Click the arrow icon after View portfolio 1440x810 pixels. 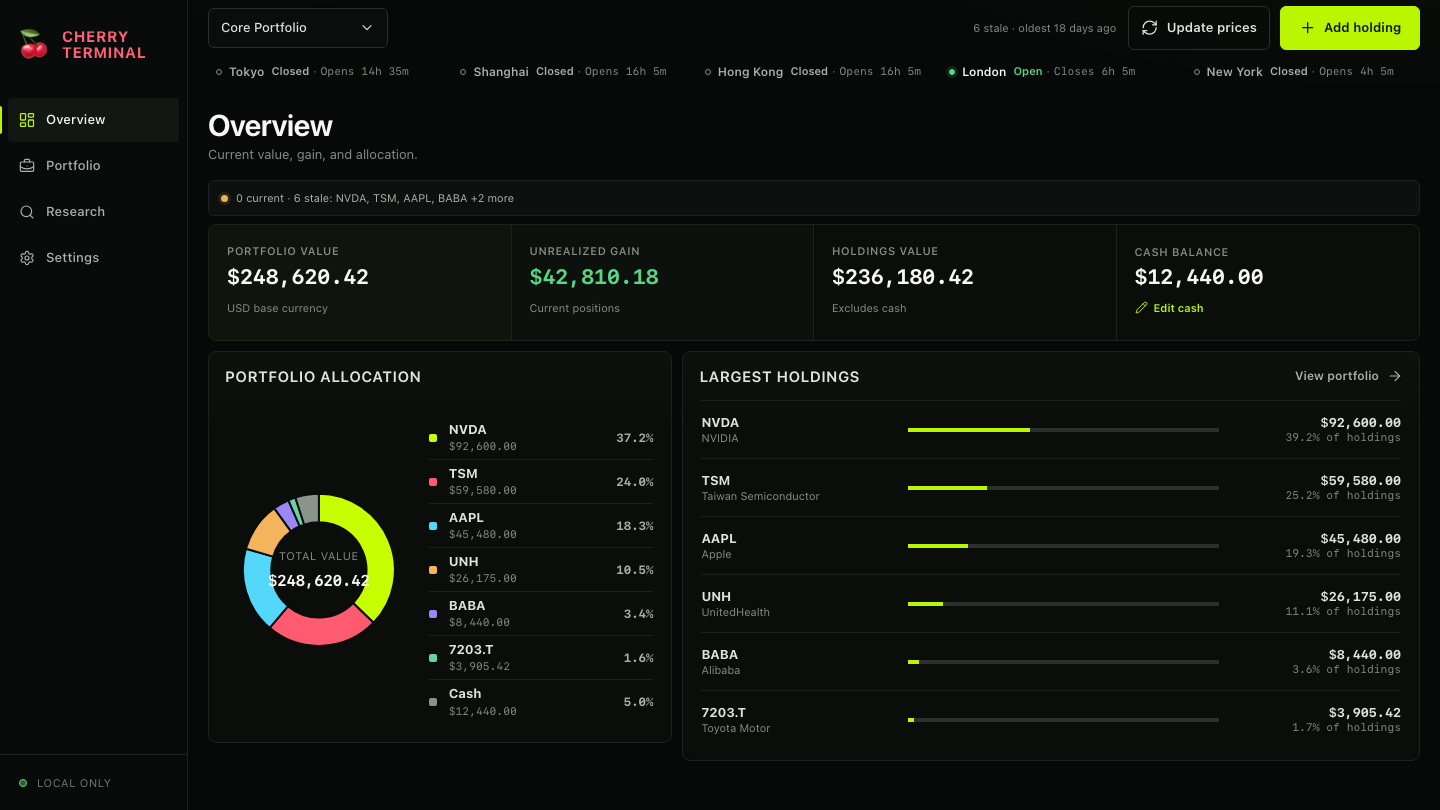point(1395,376)
